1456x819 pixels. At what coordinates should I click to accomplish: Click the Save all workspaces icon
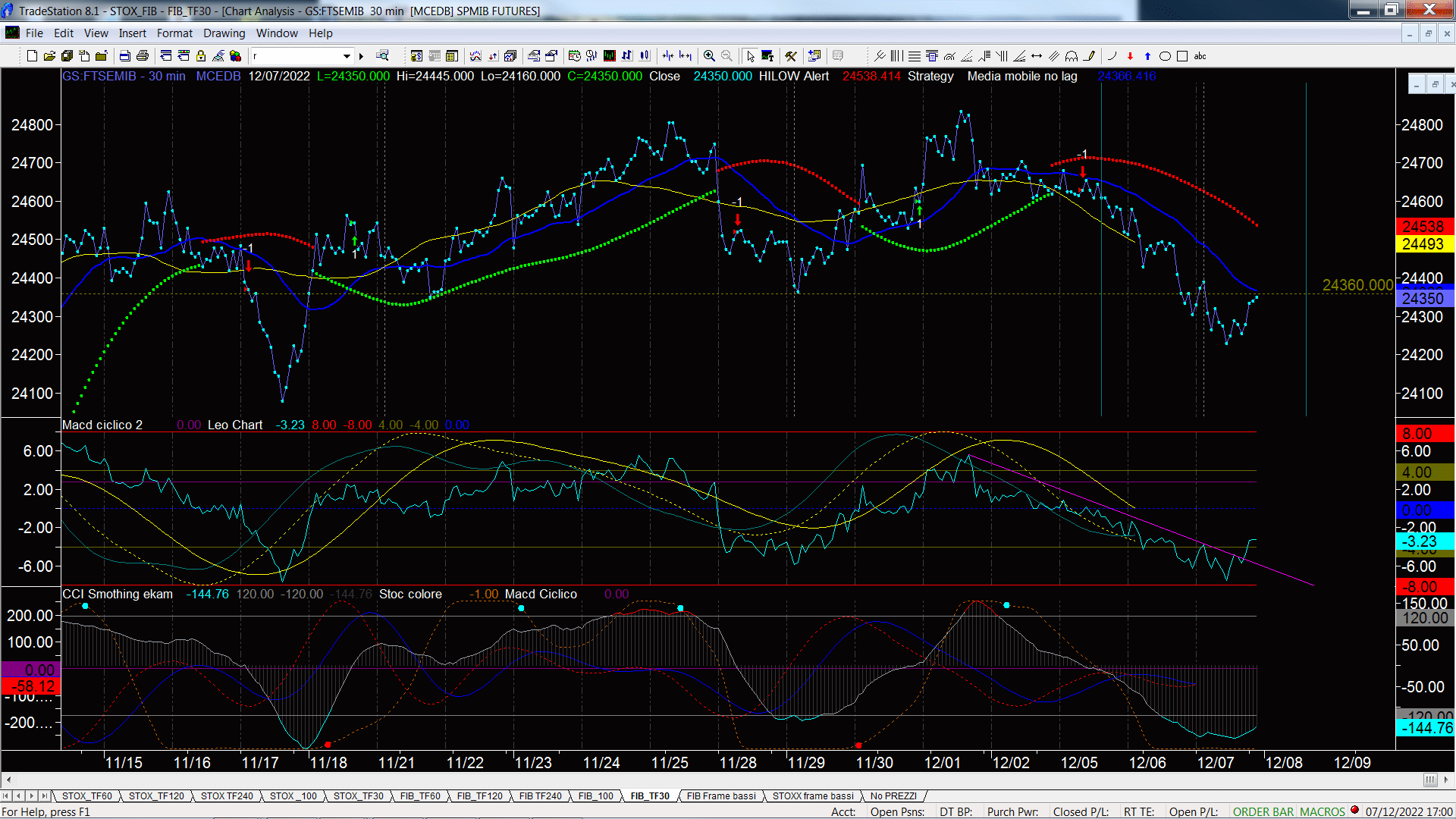(x=67, y=56)
